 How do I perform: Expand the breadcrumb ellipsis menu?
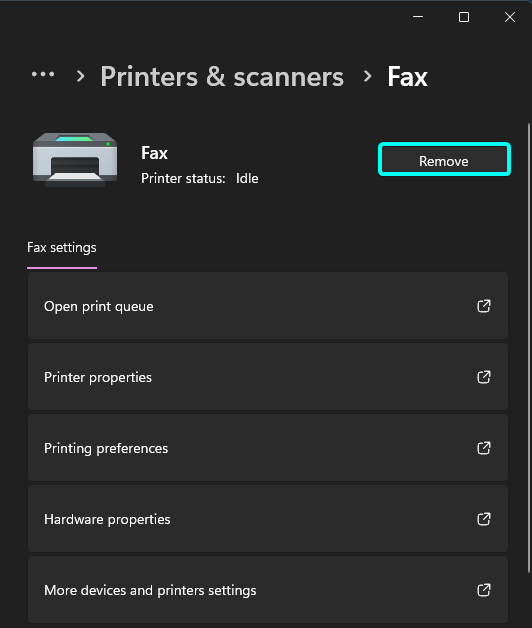(x=43, y=74)
